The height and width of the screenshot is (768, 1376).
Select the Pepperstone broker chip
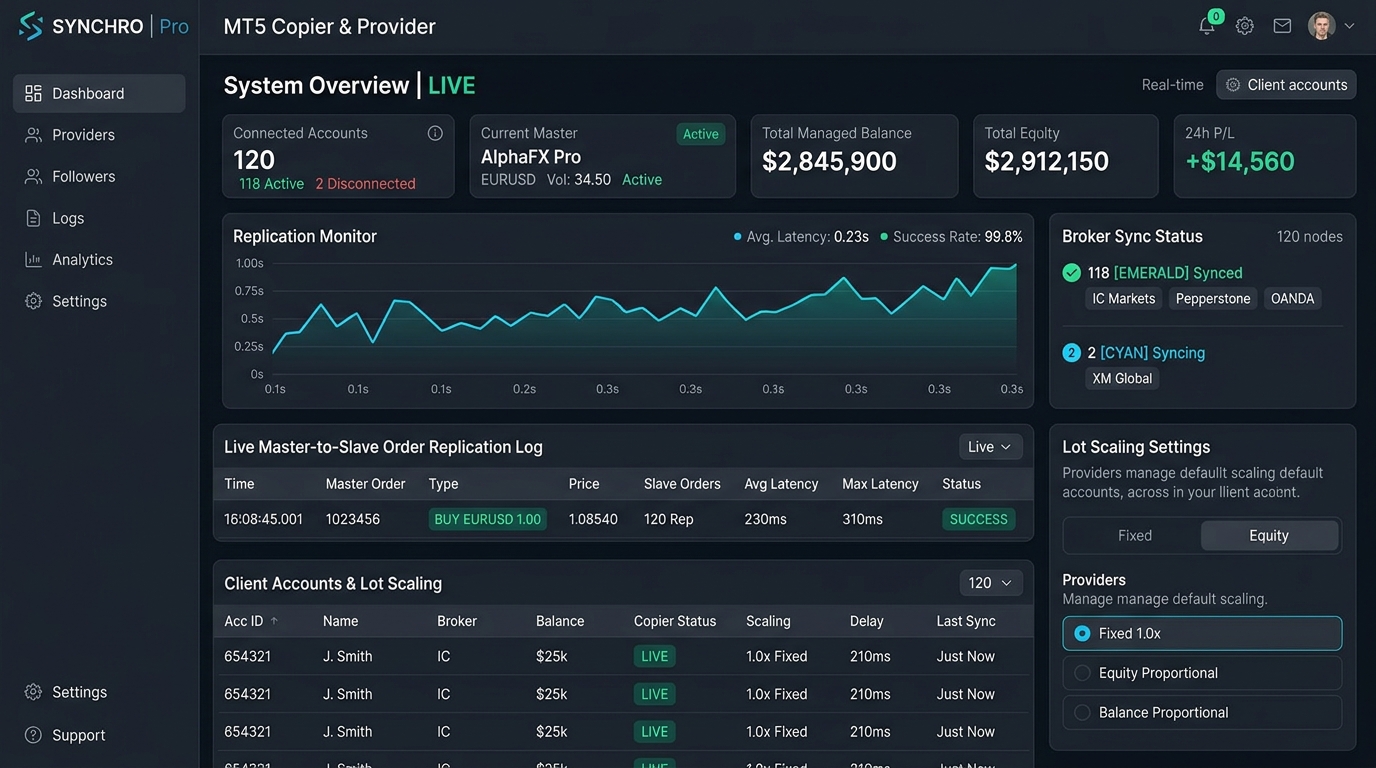point(1213,299)
